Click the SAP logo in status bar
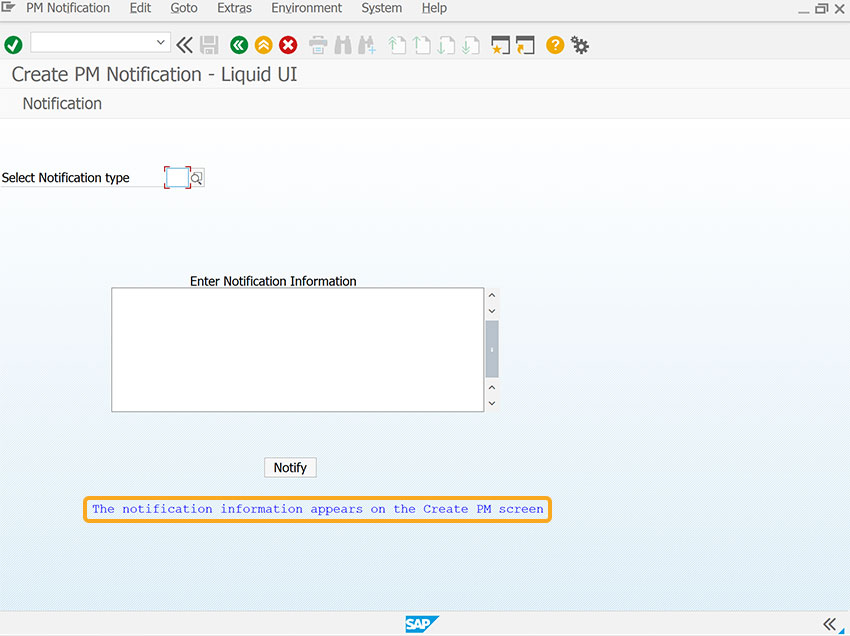The image size is (850, 636). coord(421,624)
